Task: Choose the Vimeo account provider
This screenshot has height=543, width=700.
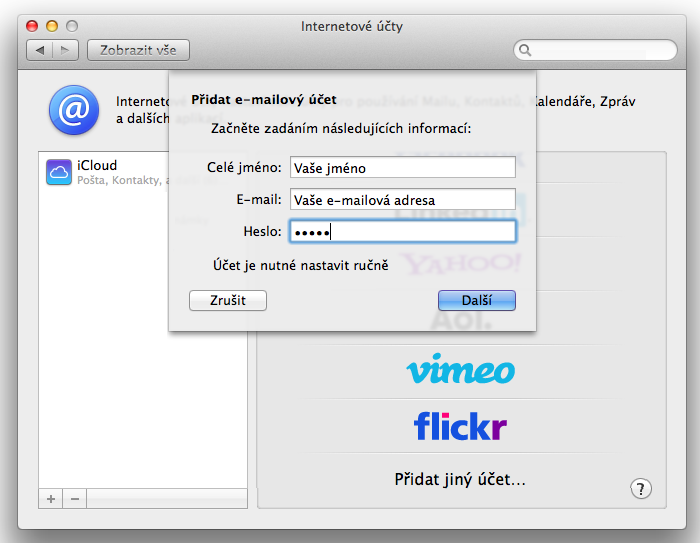Action: [461, 369]
